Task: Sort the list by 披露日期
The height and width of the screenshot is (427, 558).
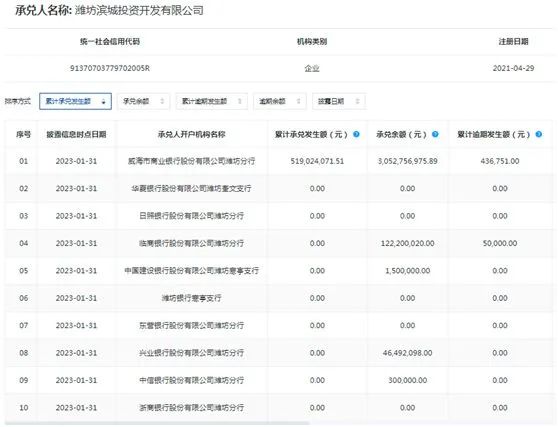Action: tap(339, 101)
